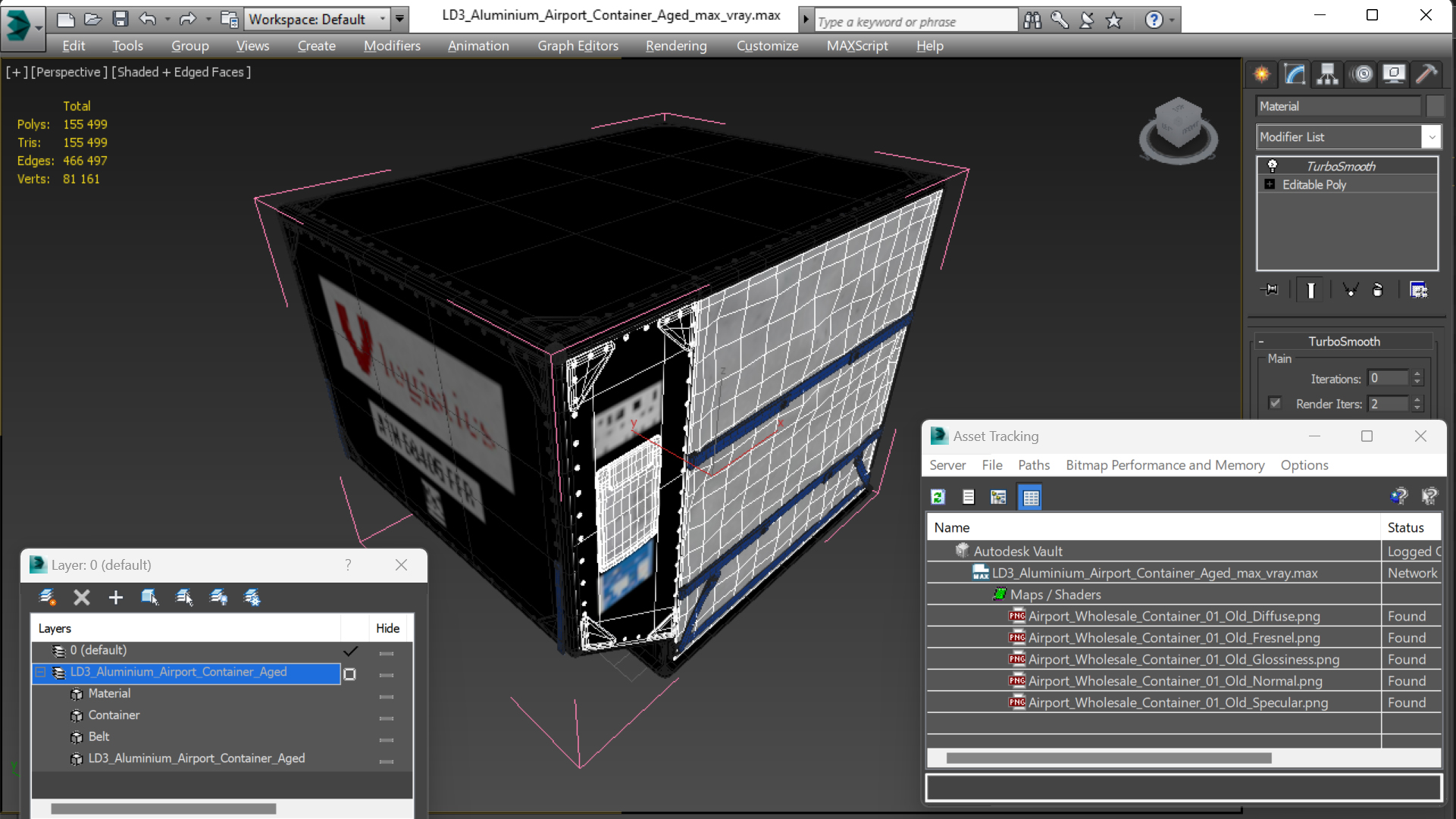The image size is (1456, 819).
Task: Click the object color swatch next to name
Action: (x=1435, y=106)
